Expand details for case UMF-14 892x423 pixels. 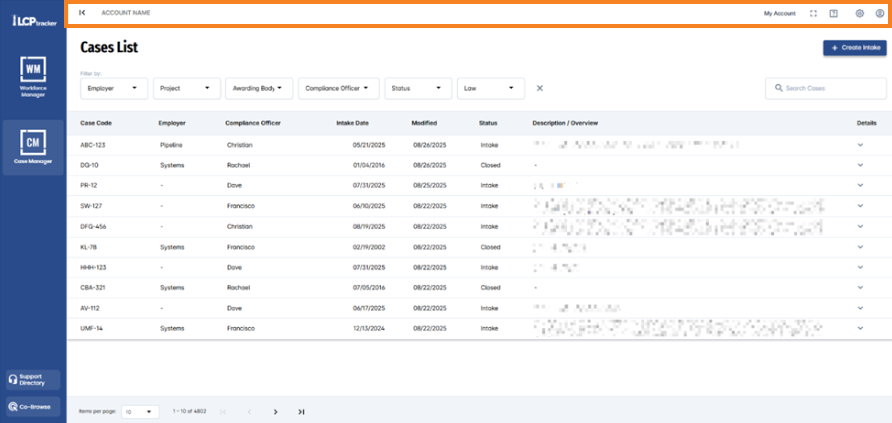tap(860, 329)
